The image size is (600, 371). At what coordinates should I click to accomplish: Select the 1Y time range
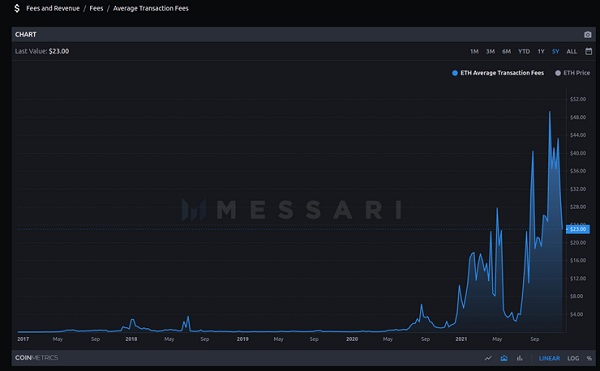coord(541,51)
